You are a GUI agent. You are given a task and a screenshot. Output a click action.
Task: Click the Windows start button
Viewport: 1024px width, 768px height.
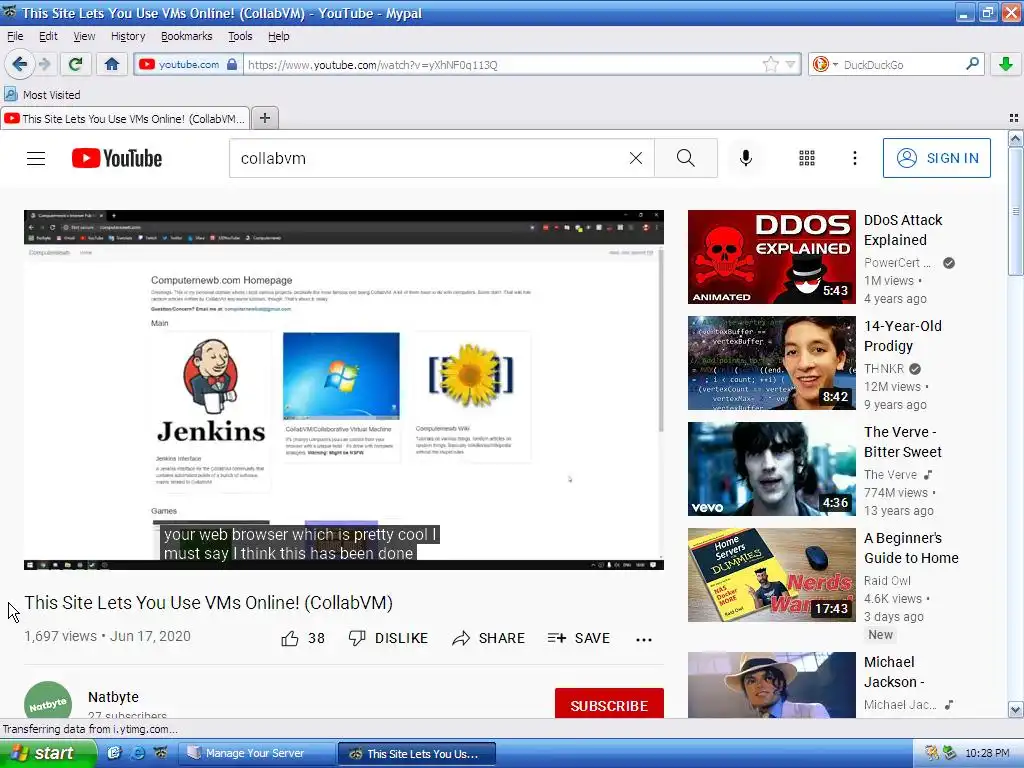(x=47, y=753)
